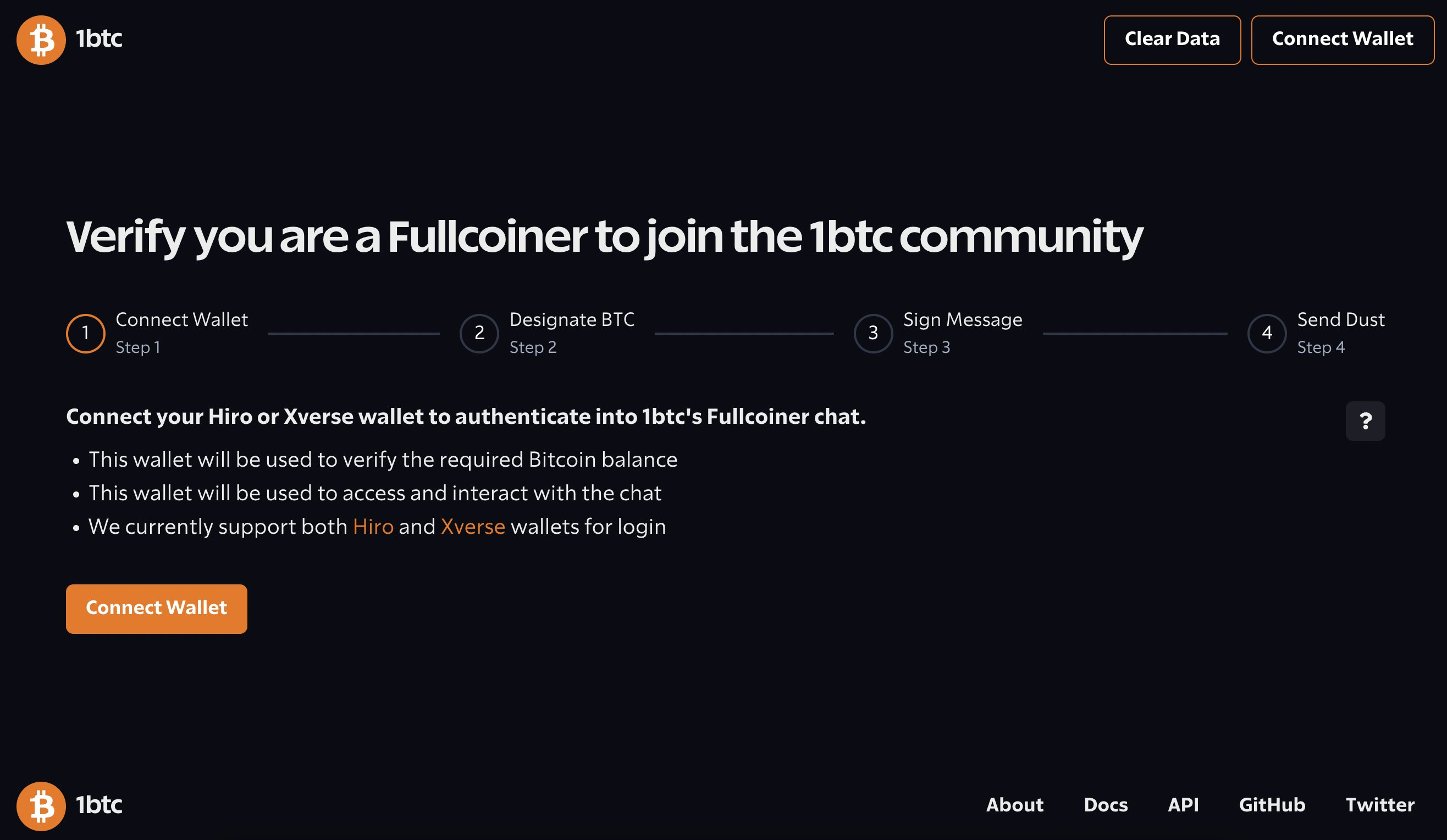Screen dimensions: 1447x840
Task: Follow the Twitter footer link
Action: tap(1380, 805)
